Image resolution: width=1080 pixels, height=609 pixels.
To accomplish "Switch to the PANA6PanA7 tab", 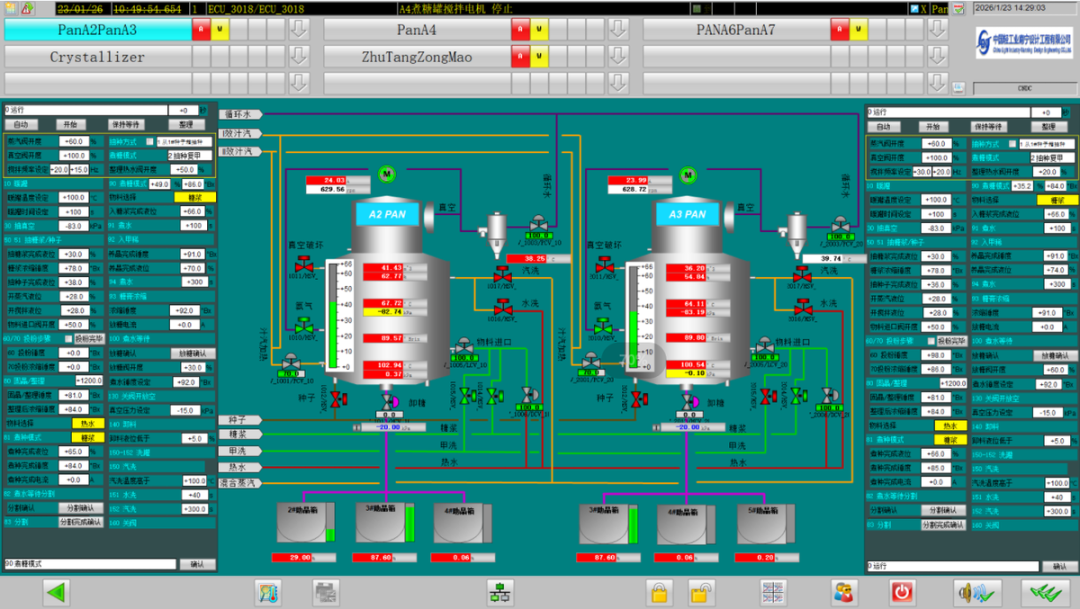I will (x=736, y=30).
